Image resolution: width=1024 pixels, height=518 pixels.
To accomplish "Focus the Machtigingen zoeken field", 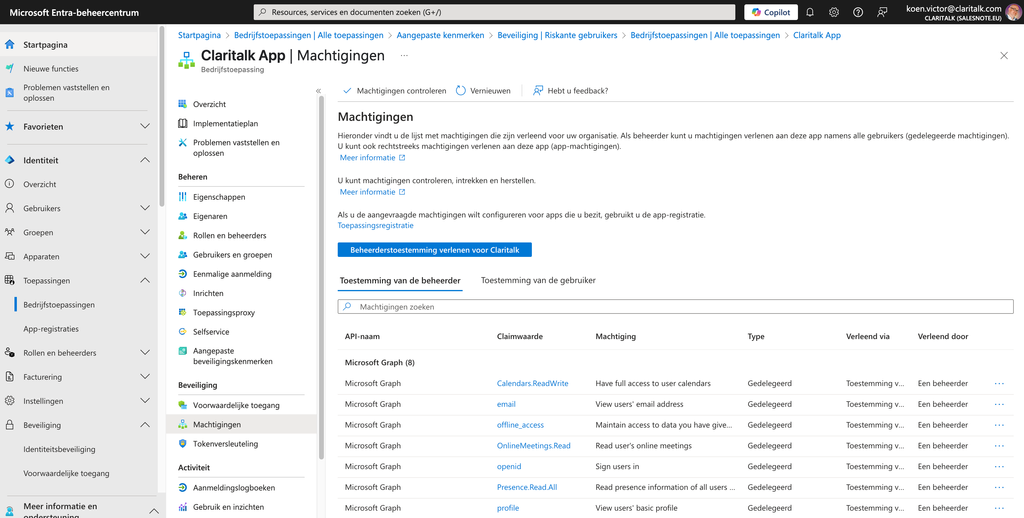I will 675,306.
